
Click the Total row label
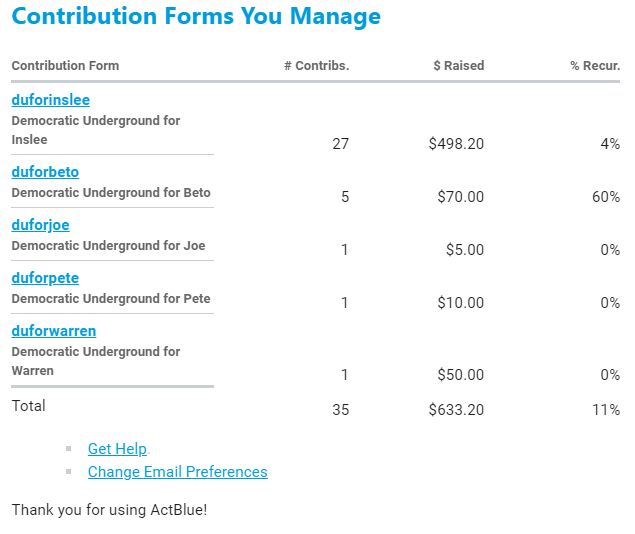[28, 406]
